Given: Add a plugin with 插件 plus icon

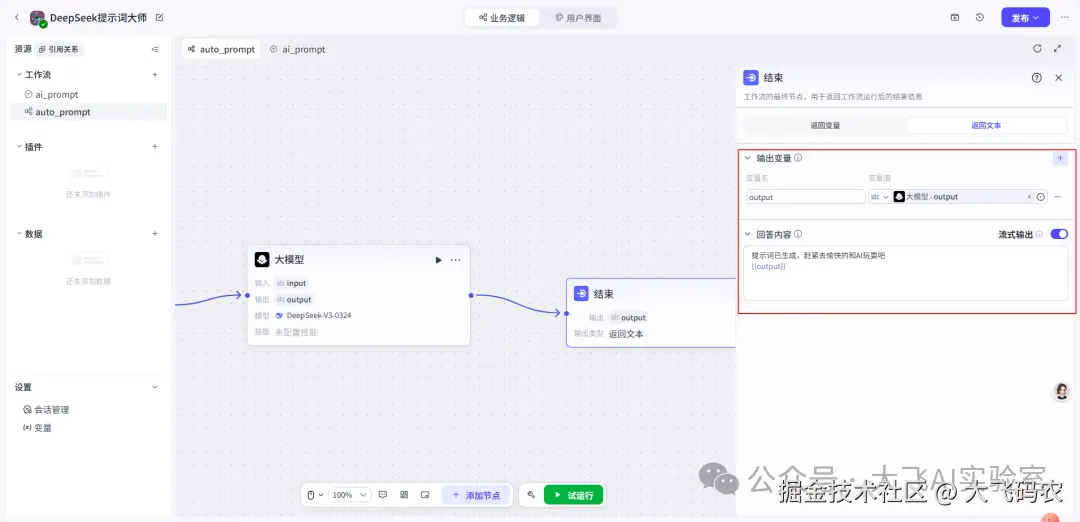Looking at the screenshot, I should click(155, 147).
